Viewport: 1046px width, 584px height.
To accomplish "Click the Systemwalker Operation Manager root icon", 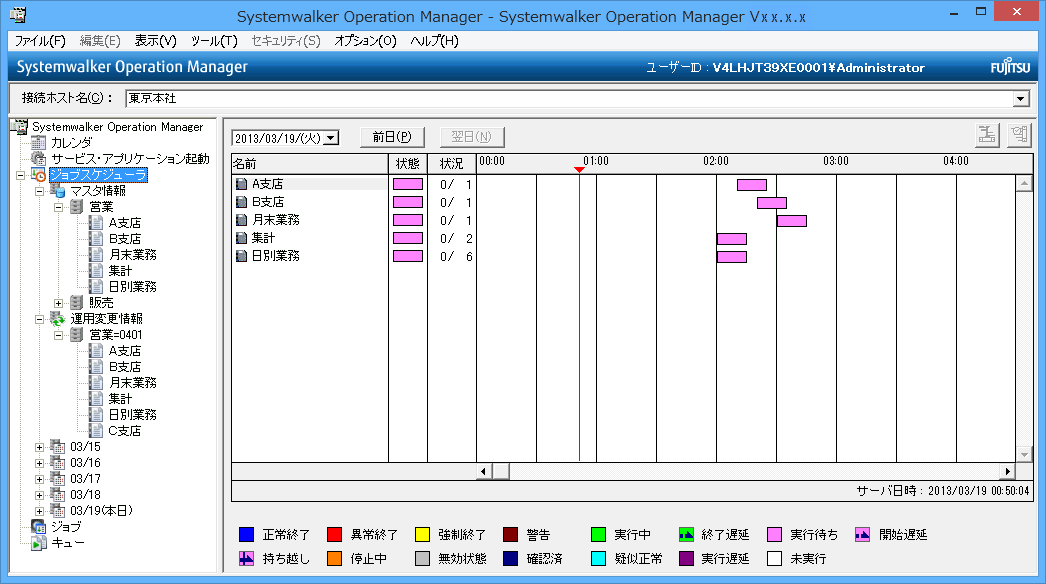I will [21, 127].
